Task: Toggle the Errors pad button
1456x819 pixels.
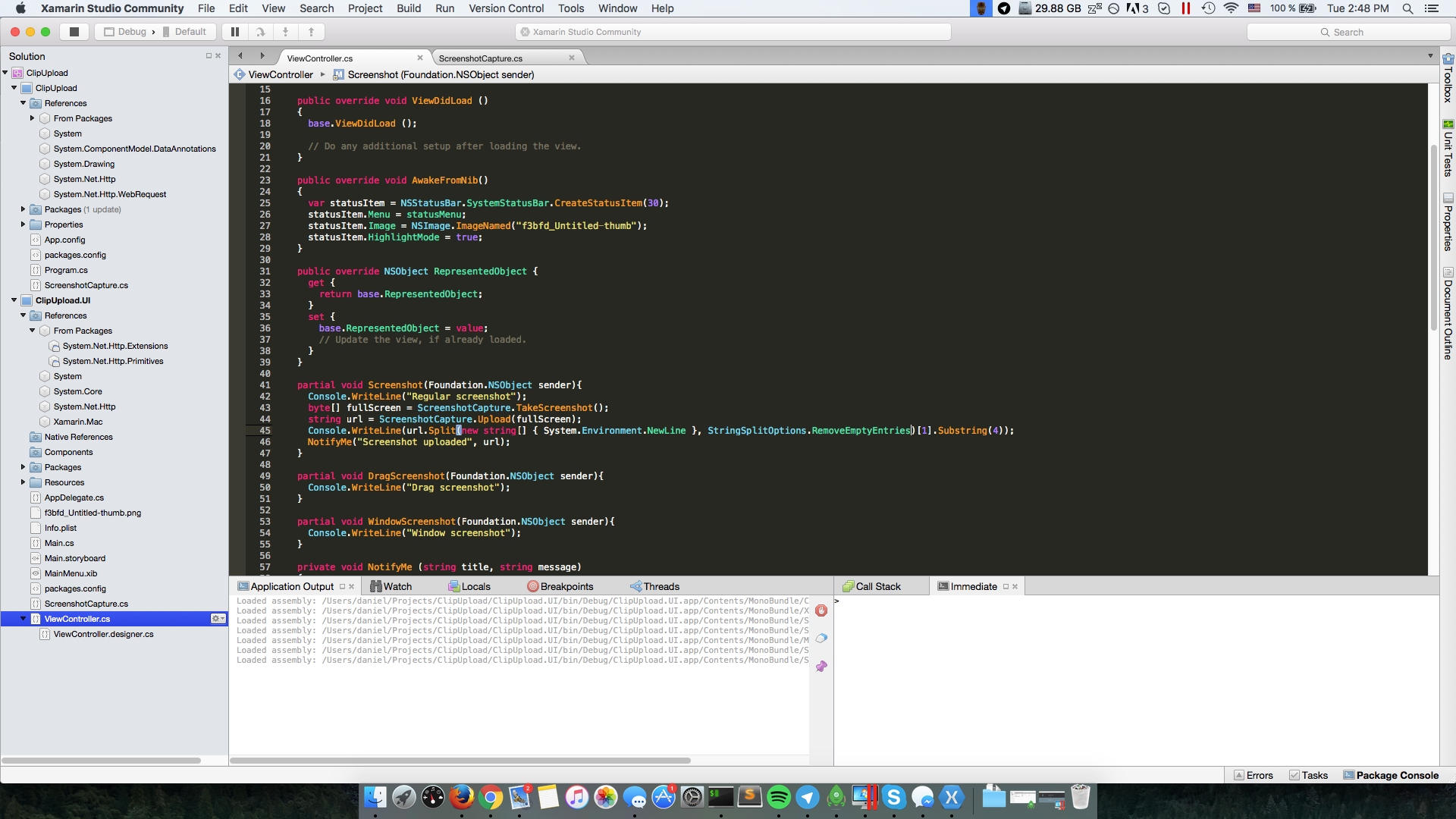Action: click(x=1254, y=775)
